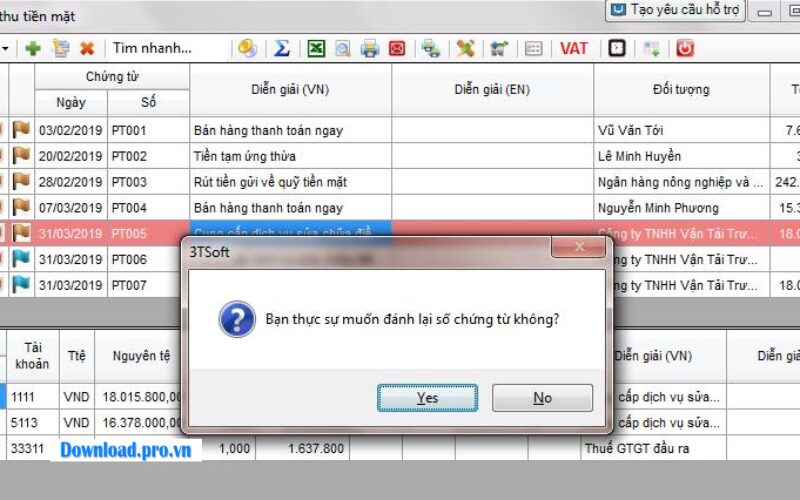
Task: Select account 1111 in detail grid
Action: 33,397
